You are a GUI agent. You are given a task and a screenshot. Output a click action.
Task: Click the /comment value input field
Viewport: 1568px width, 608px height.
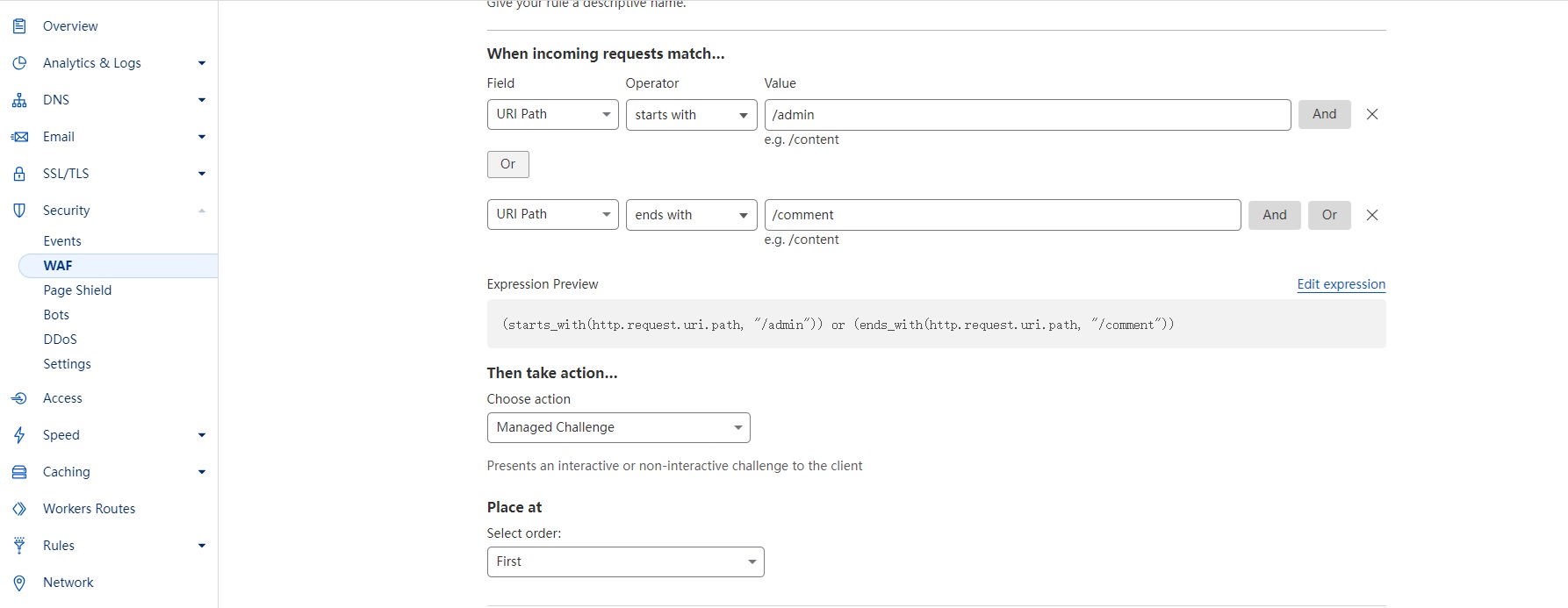click(1002, 215)
